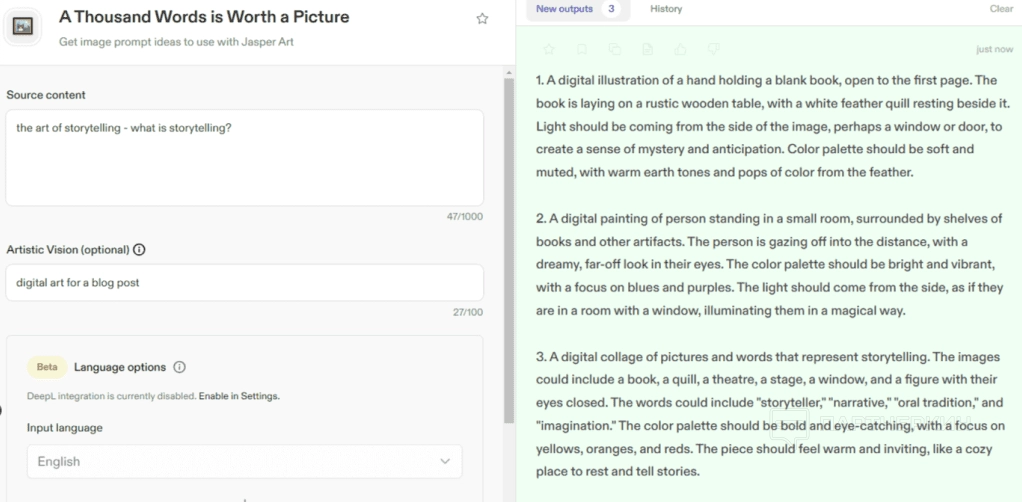Click the new outputs count badge
Viewport: 1022px width, 502px height.
(611, 9)
